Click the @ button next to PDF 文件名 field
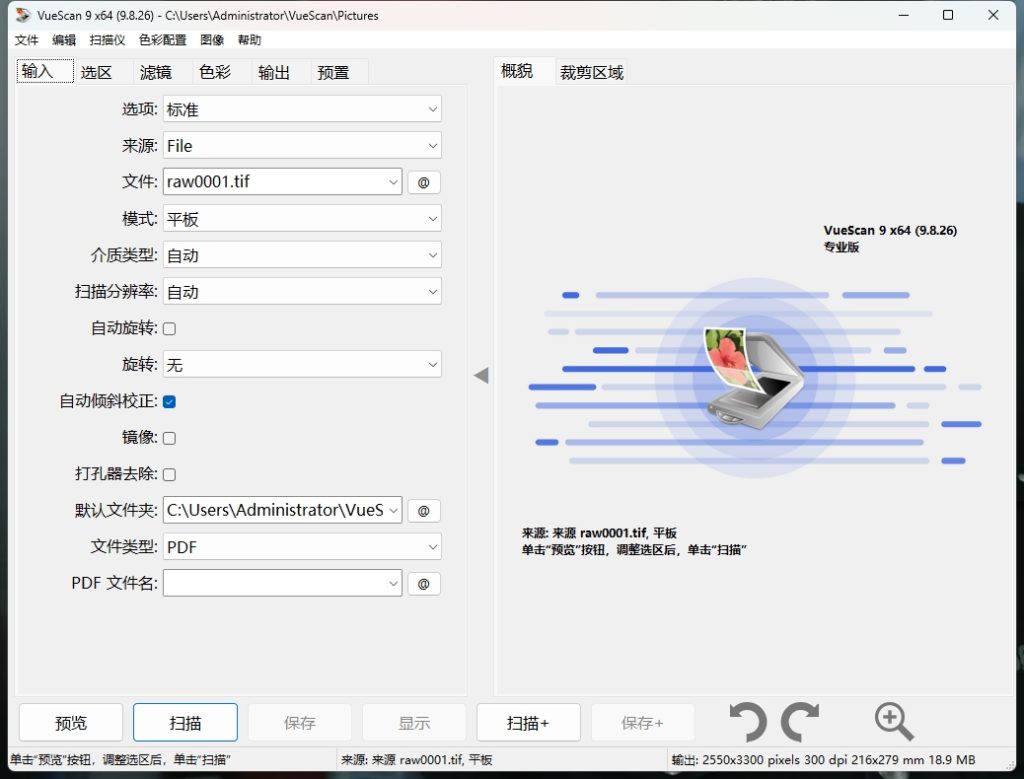The height and width of the screenshot is (779, 1024). click(424, 584)
